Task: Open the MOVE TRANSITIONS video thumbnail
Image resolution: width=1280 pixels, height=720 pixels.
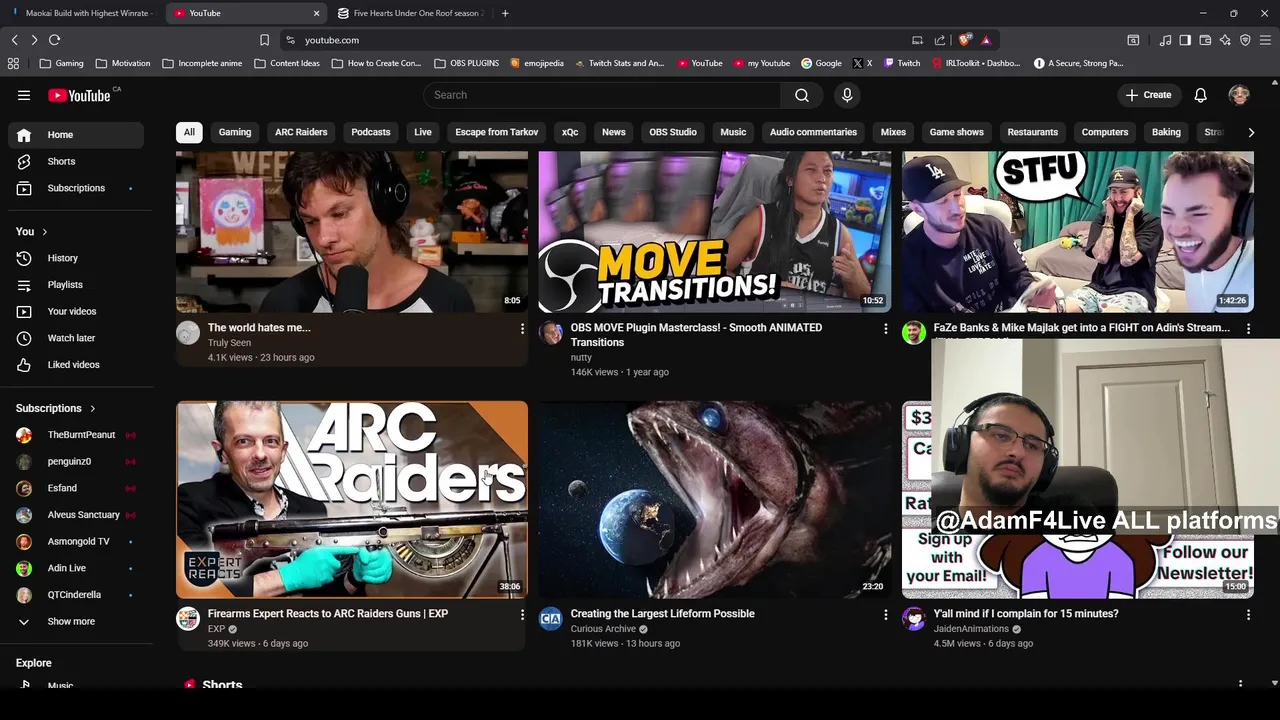Action: coord(714,232)
